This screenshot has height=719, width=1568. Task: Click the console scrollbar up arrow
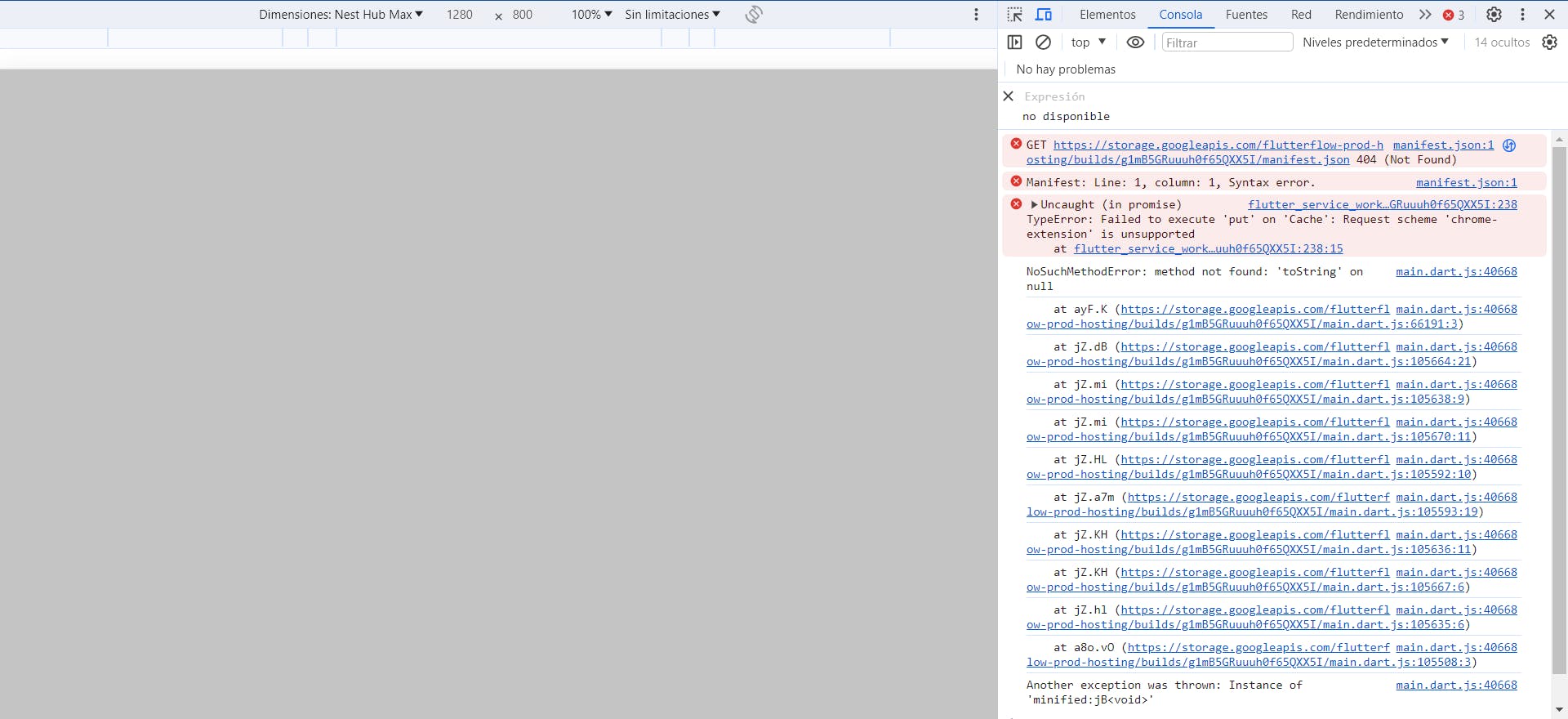pyautogui.click(x=1559, y=139)
